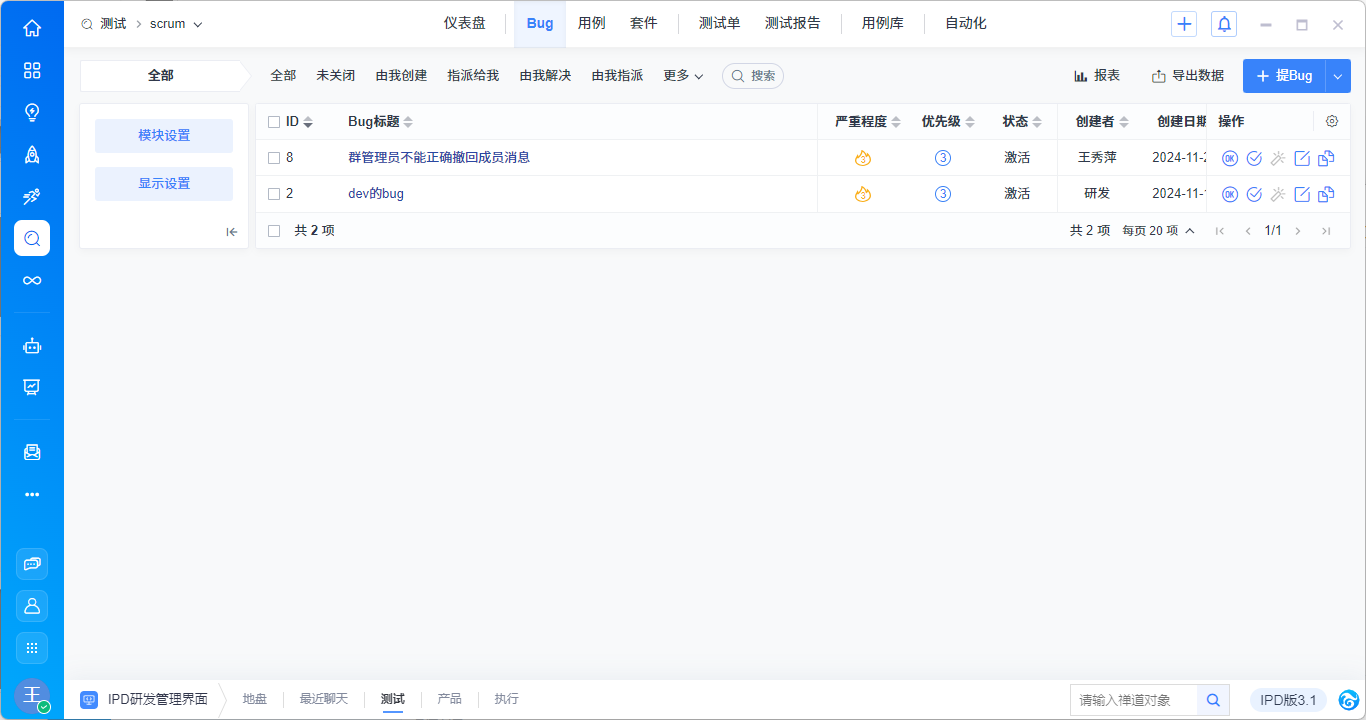
Task: Click the copy icon for bug 2
Action: pyautogui.click(x=1326, y=194)
